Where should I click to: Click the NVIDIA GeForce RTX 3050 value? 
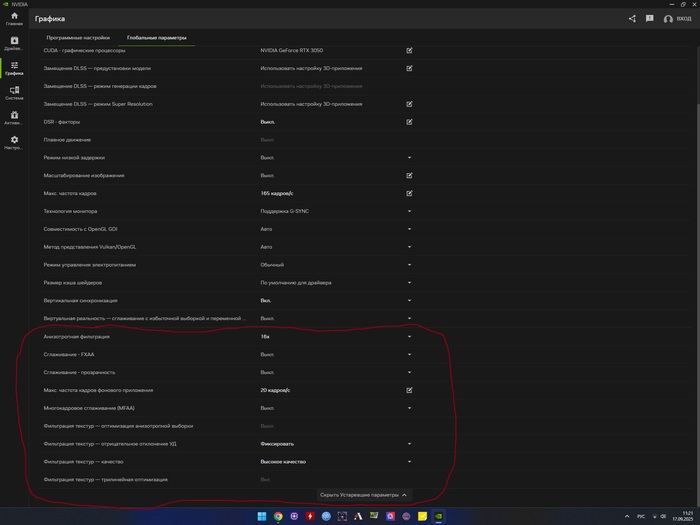(x=292, y=50)
